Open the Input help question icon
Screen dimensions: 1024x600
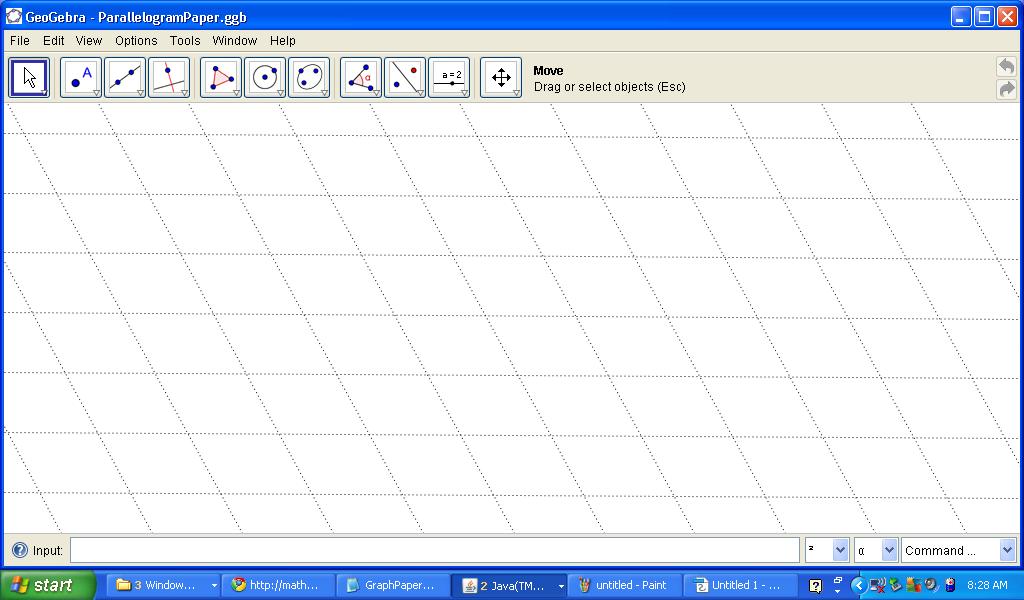(20, 550)
